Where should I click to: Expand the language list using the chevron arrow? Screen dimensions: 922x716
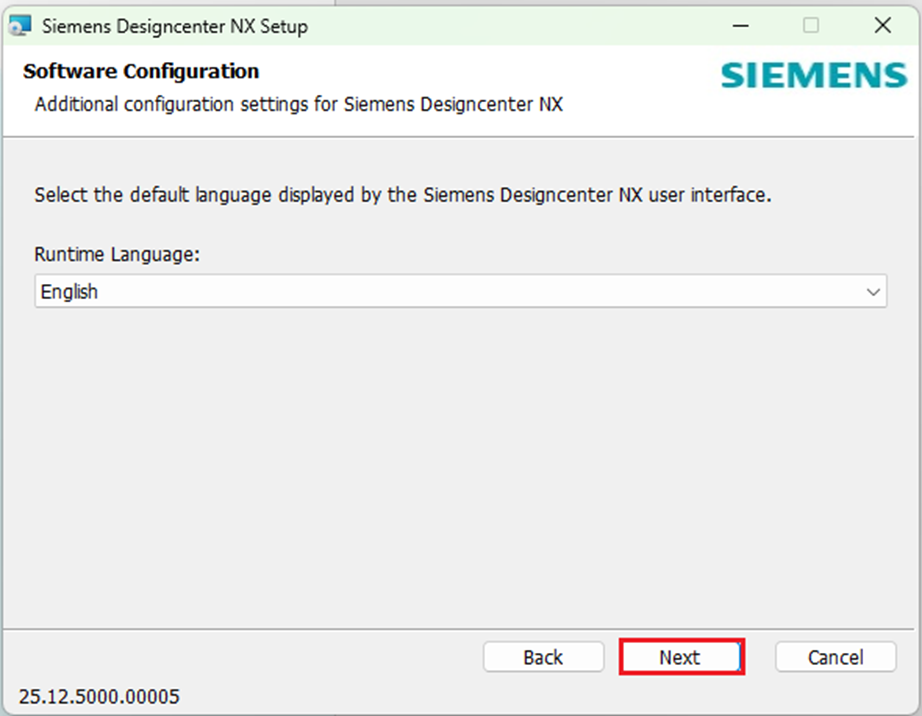(x=874, y=292)
